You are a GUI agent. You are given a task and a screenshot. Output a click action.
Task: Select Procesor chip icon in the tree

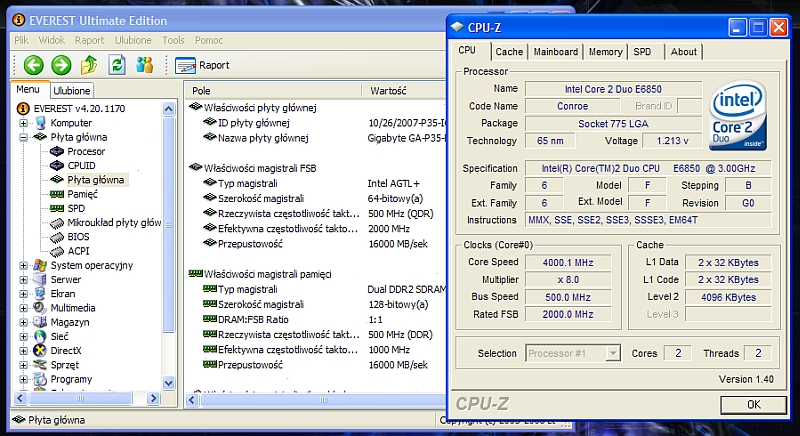(57, 151)
